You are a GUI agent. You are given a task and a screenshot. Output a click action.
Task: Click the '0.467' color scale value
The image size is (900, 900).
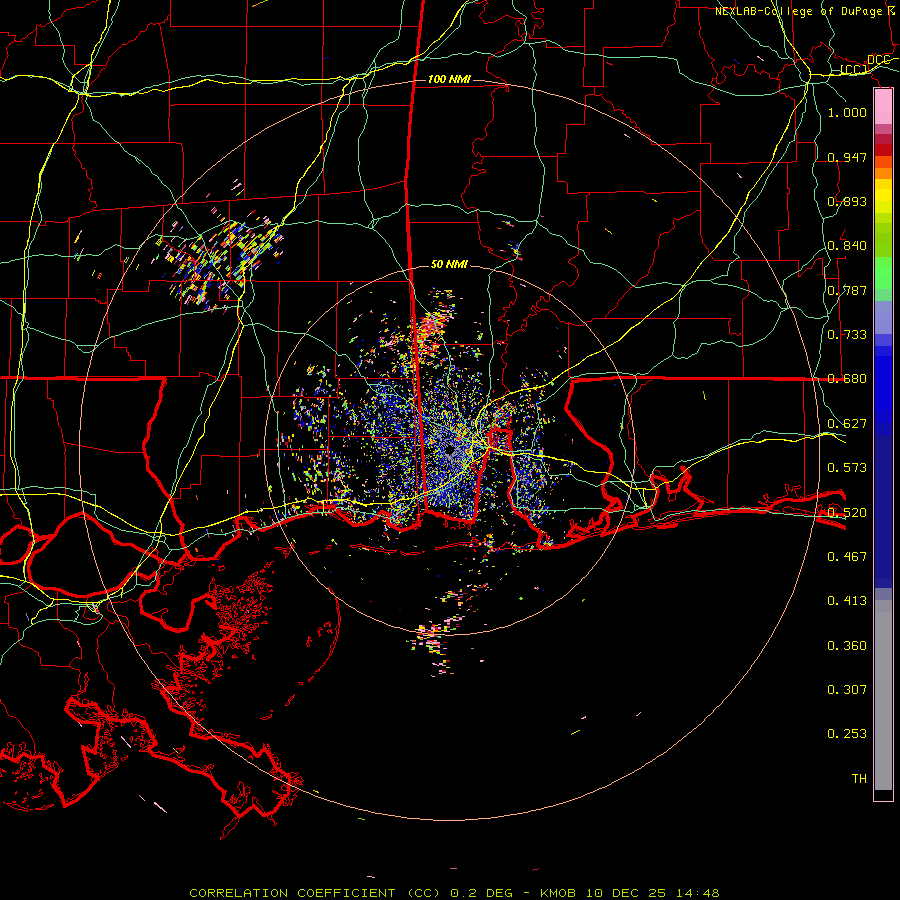[x=847, y=557]
